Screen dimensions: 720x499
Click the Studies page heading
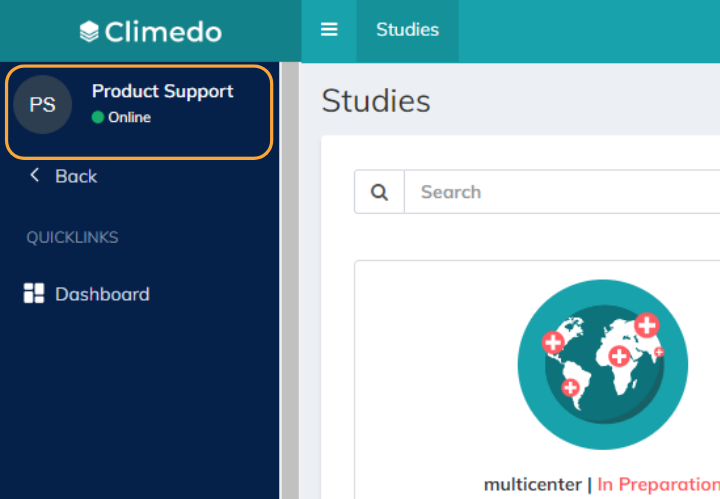coord(376,101)
